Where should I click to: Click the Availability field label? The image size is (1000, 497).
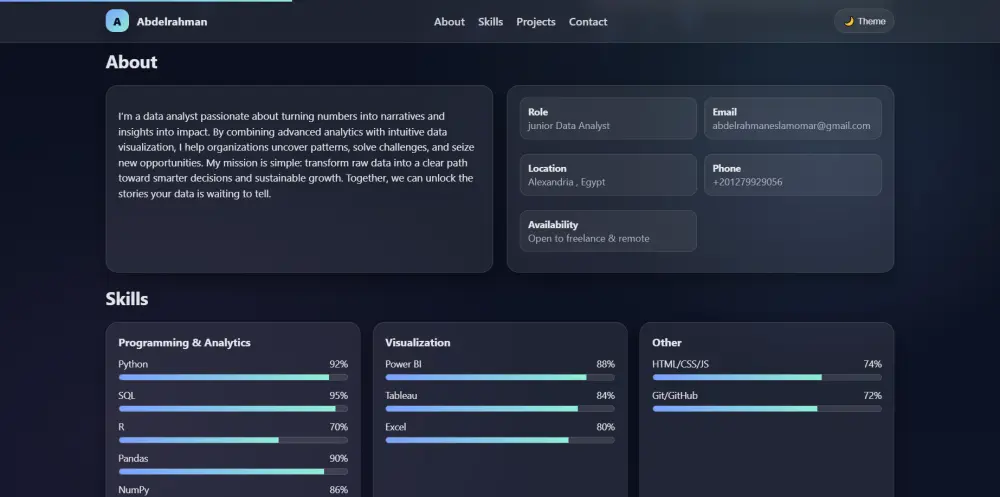pyautogui.click(x=553, y=225)
